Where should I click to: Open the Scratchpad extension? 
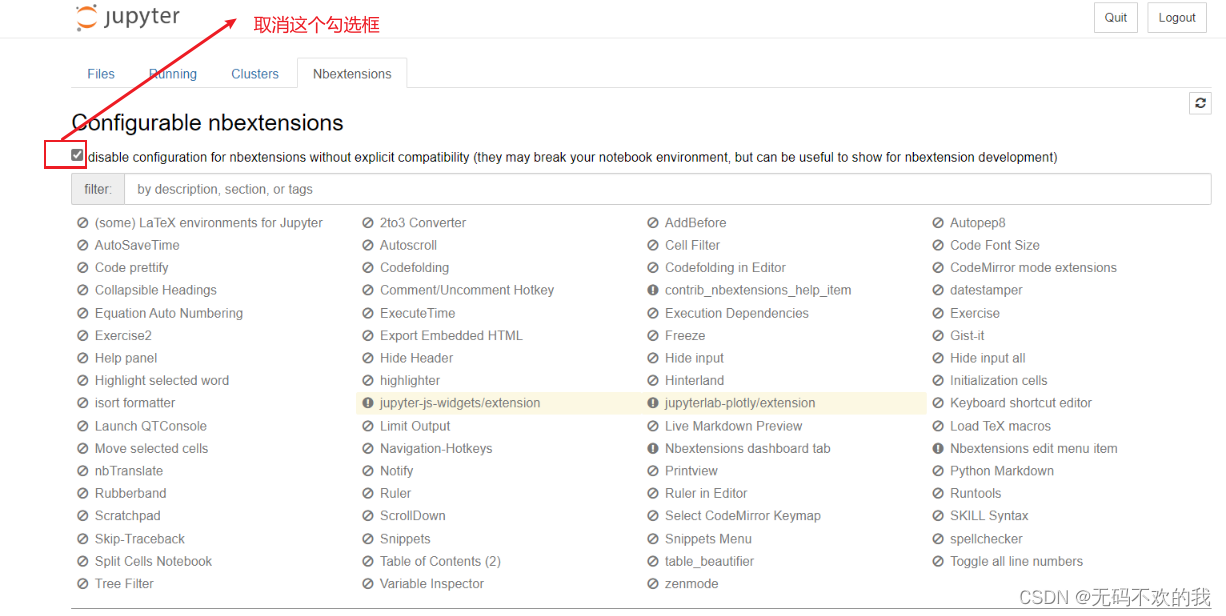coord(127,516)
